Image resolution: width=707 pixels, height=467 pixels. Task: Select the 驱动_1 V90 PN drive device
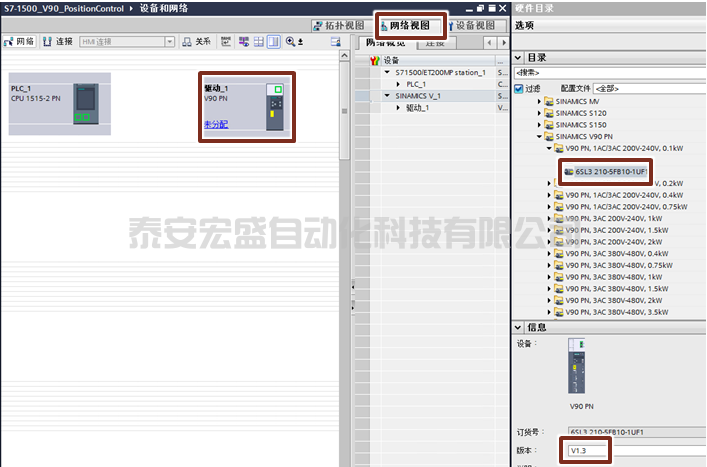[x=247, y=107]
